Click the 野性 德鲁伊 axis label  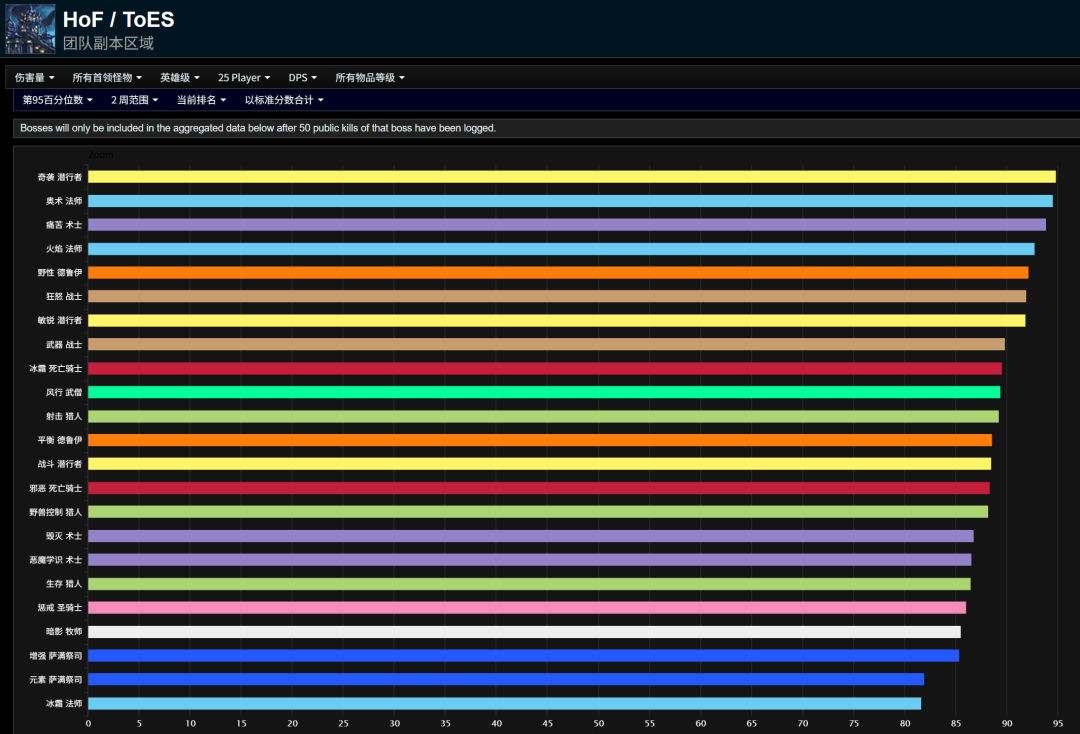[x=59, y=273]
